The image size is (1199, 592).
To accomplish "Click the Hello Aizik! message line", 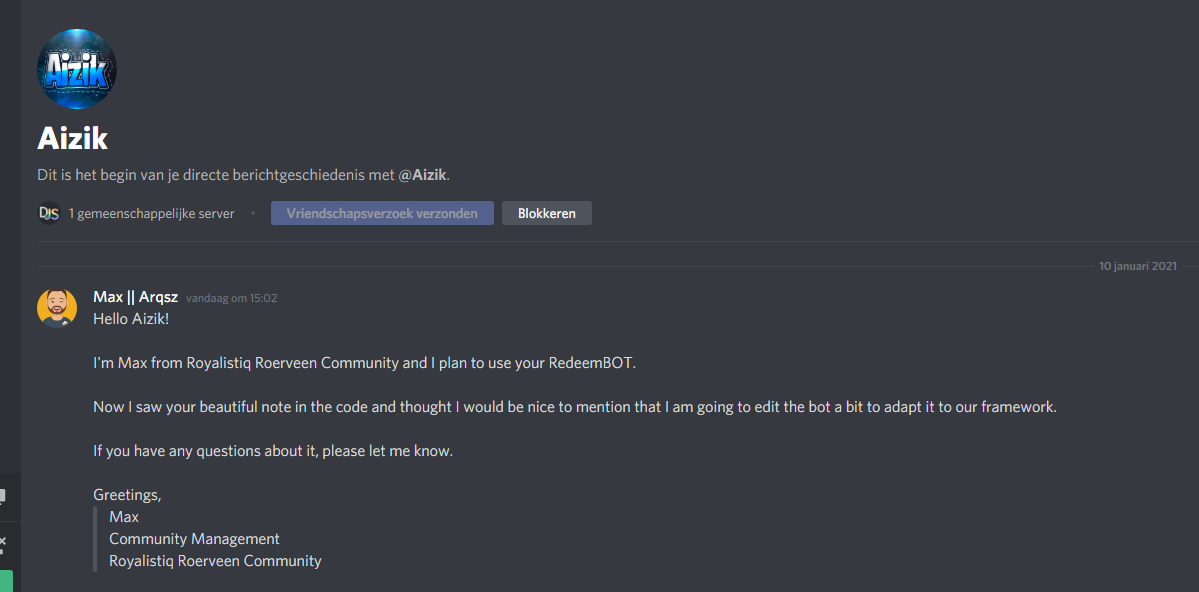I will (131, 319).
